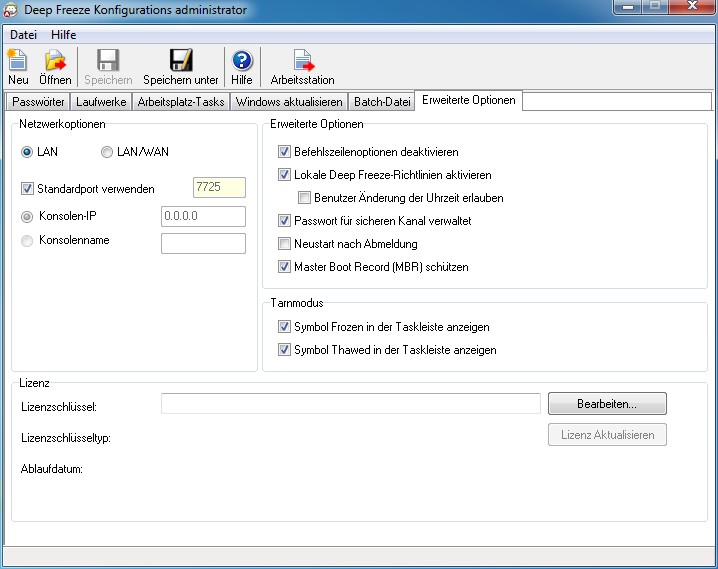Click the Bearbeiten... button
This screenshot has height=569, width=718.
[x=607, y=404]
